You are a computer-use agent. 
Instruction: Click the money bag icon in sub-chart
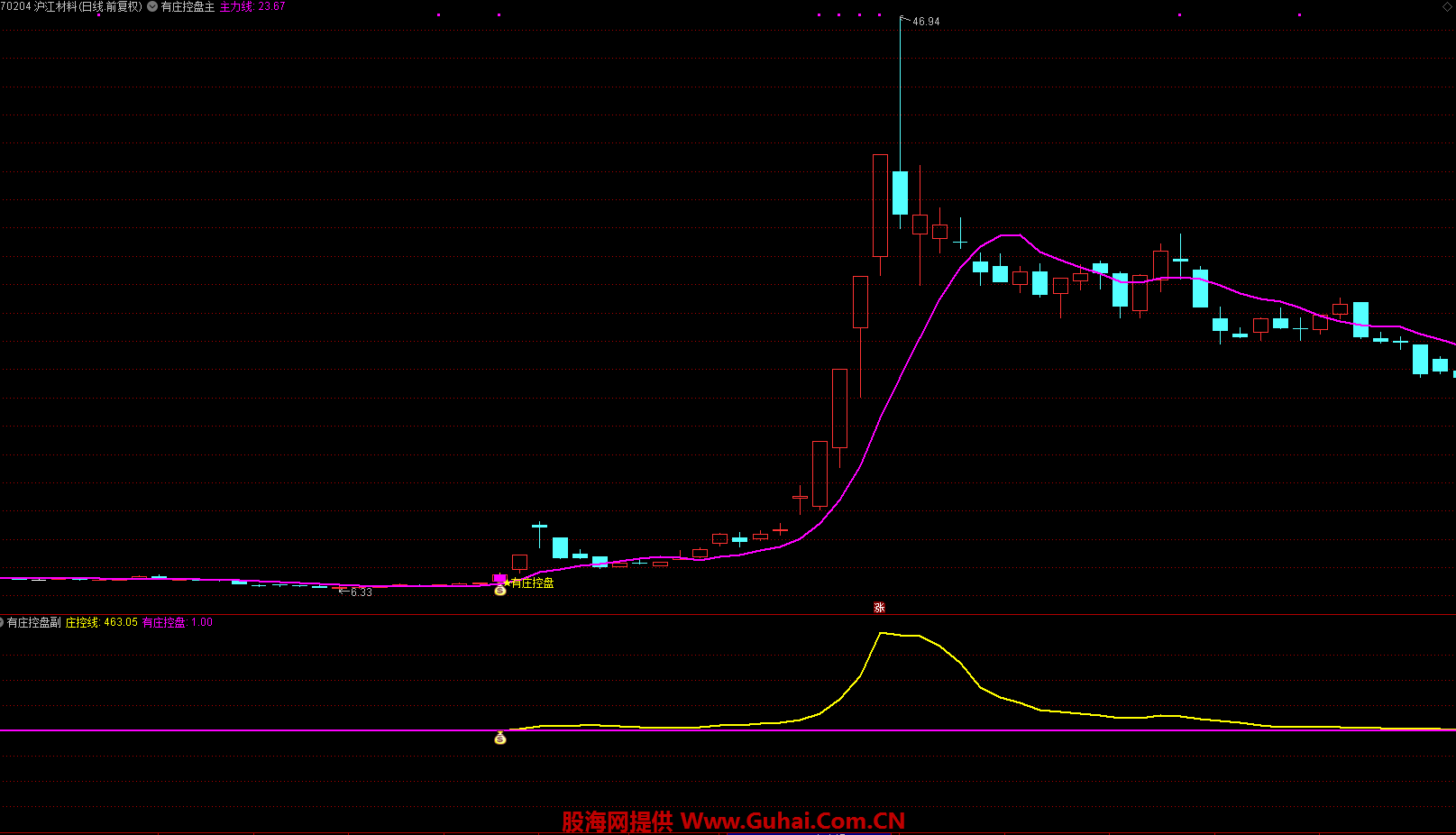coord(500,739)
